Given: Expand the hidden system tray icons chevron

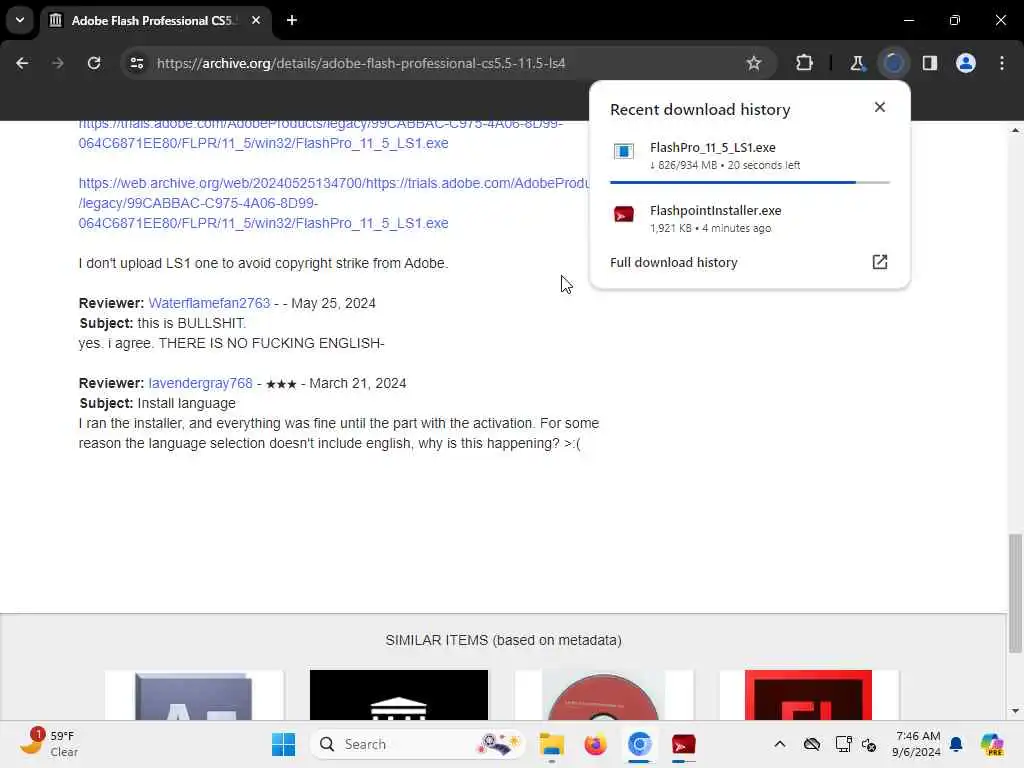Looking at the screenshot, I should (780, 744).
